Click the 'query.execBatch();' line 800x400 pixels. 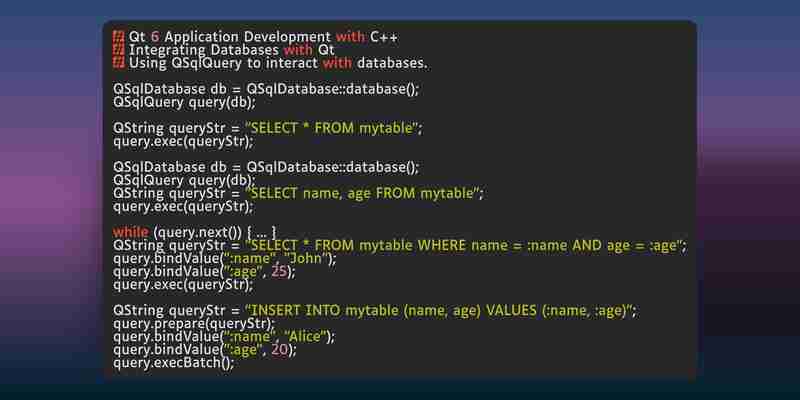pos(173,363)
